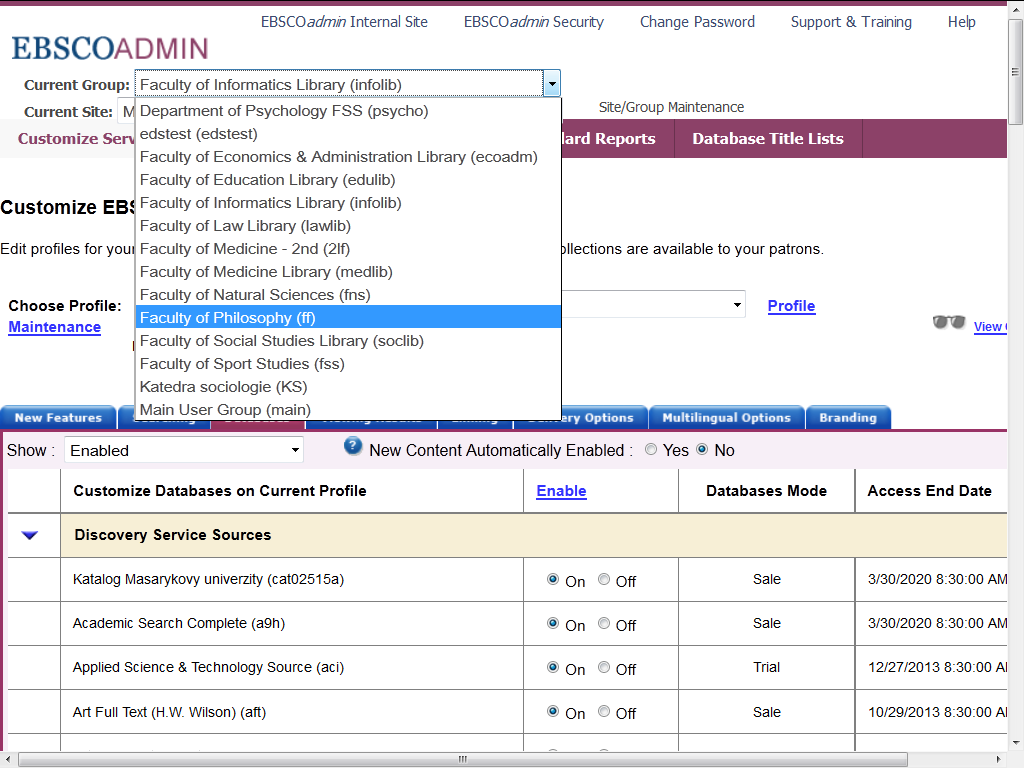
Task: Set New Content Automatically Enabled to No
Action: 702,449
